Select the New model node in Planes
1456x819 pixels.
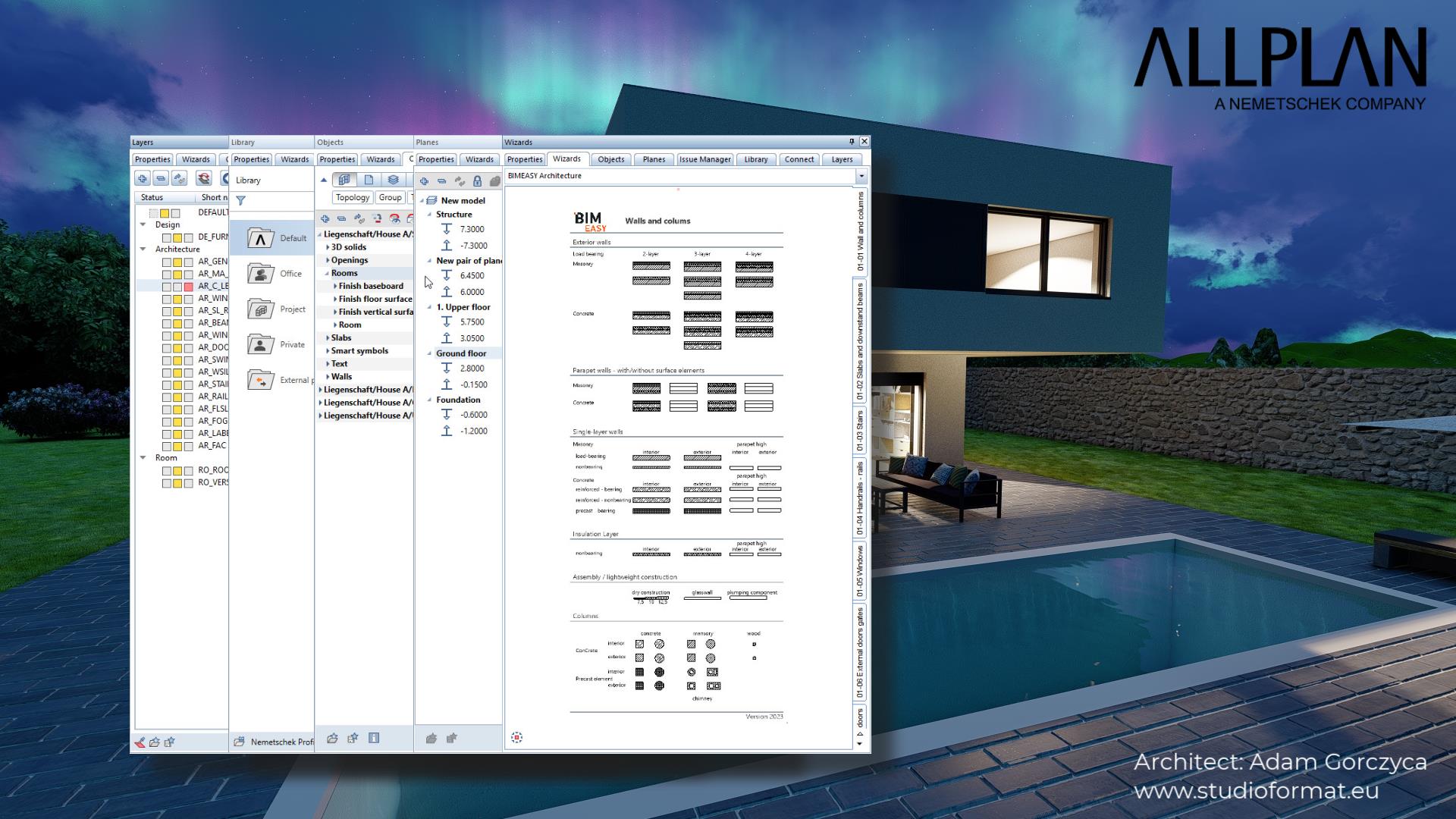click(456, 201)
